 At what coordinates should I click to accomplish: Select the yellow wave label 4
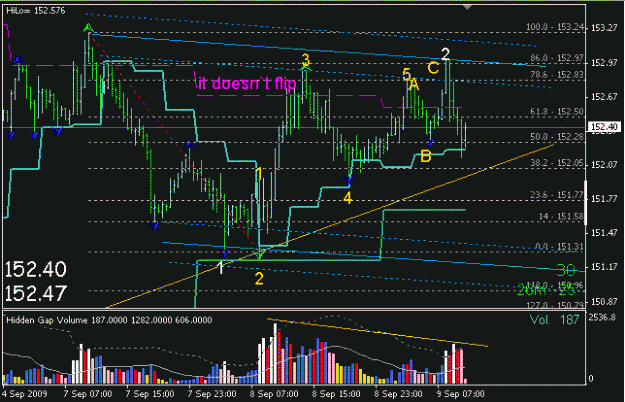348,198
